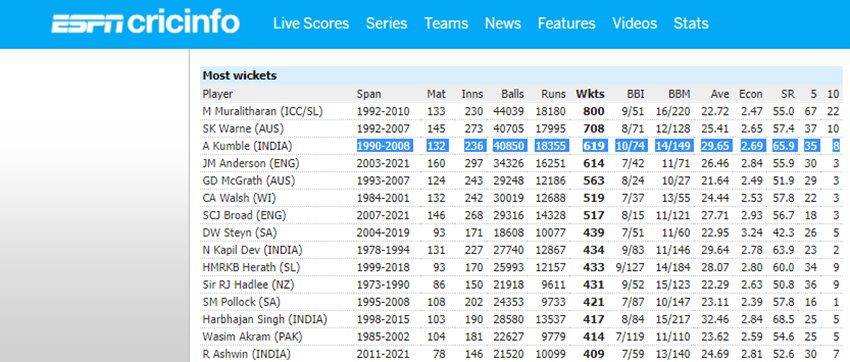
Task: Click Pollock's economy value 2.39
Action: tap(752, 302)
